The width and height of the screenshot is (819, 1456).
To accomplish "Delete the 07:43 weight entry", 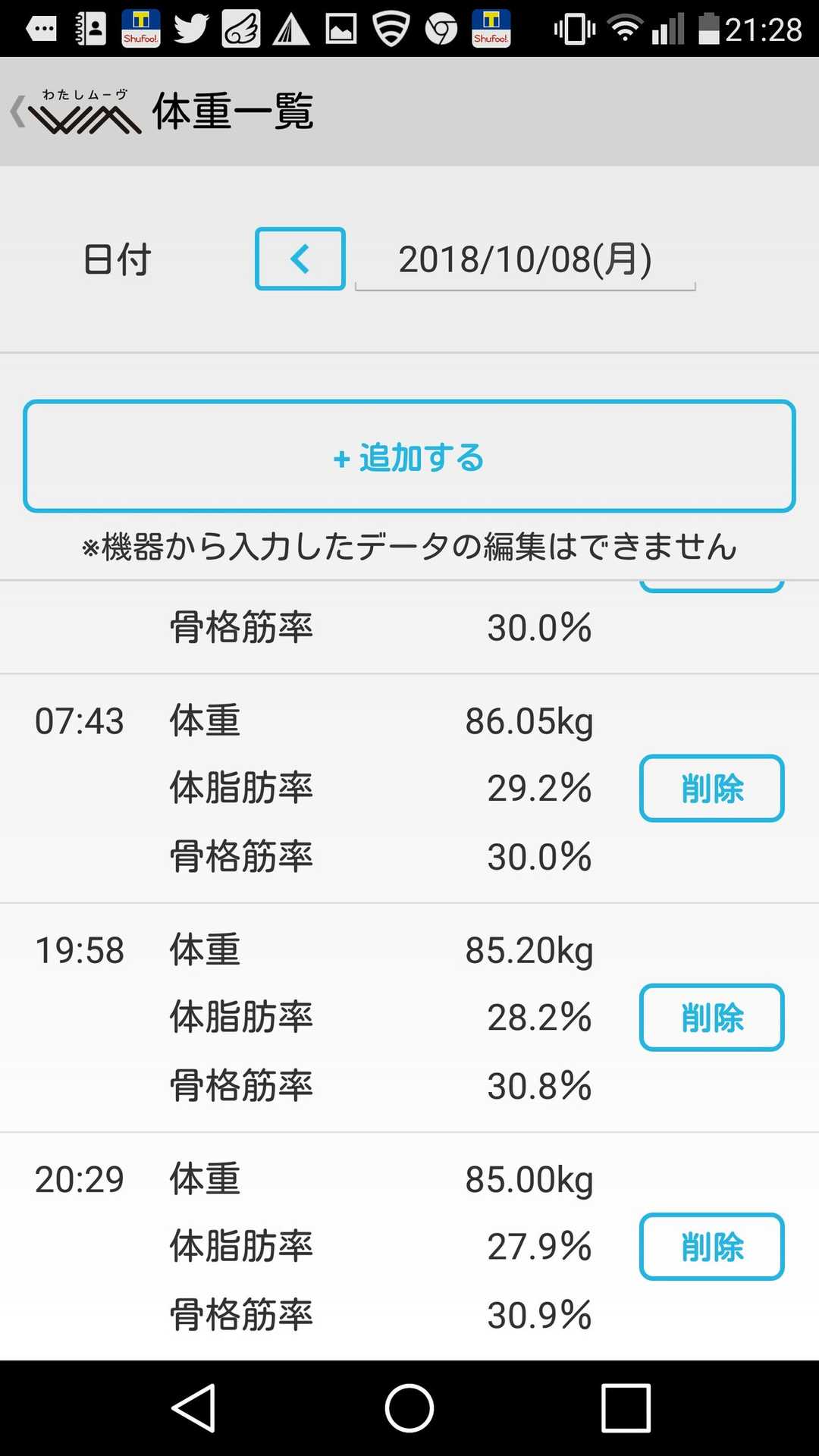I will (711, 788).
